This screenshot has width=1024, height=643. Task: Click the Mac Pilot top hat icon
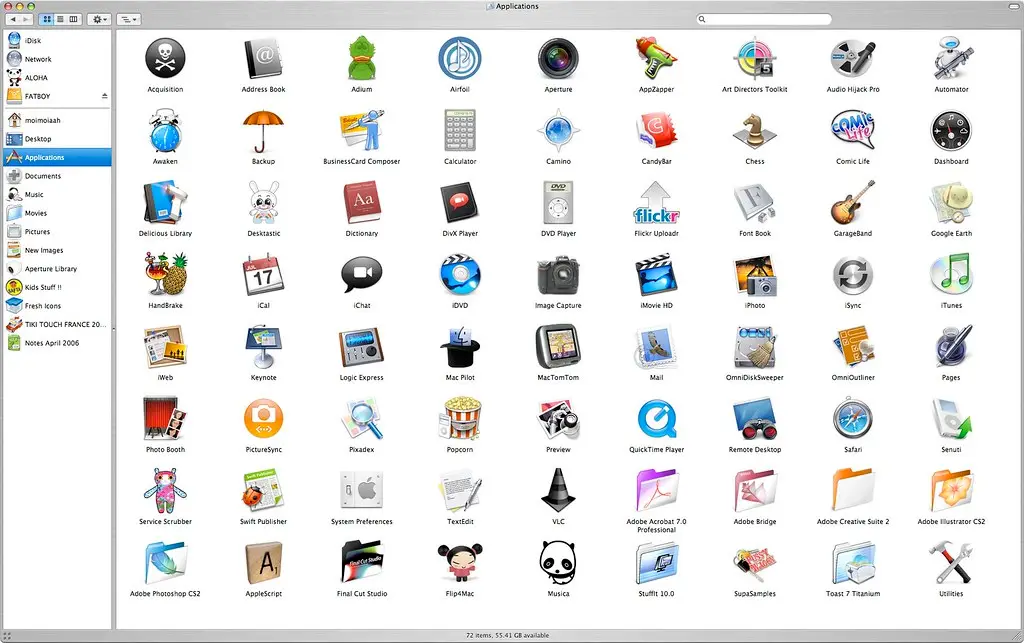tap(460, 347)
